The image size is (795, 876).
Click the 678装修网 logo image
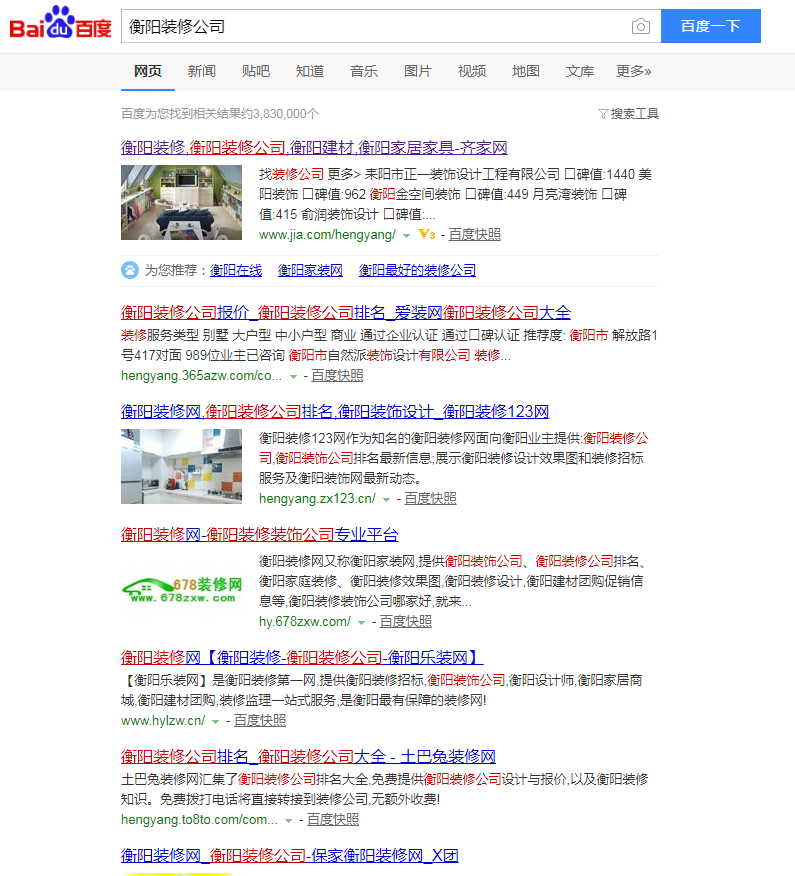tap(181, 589)
